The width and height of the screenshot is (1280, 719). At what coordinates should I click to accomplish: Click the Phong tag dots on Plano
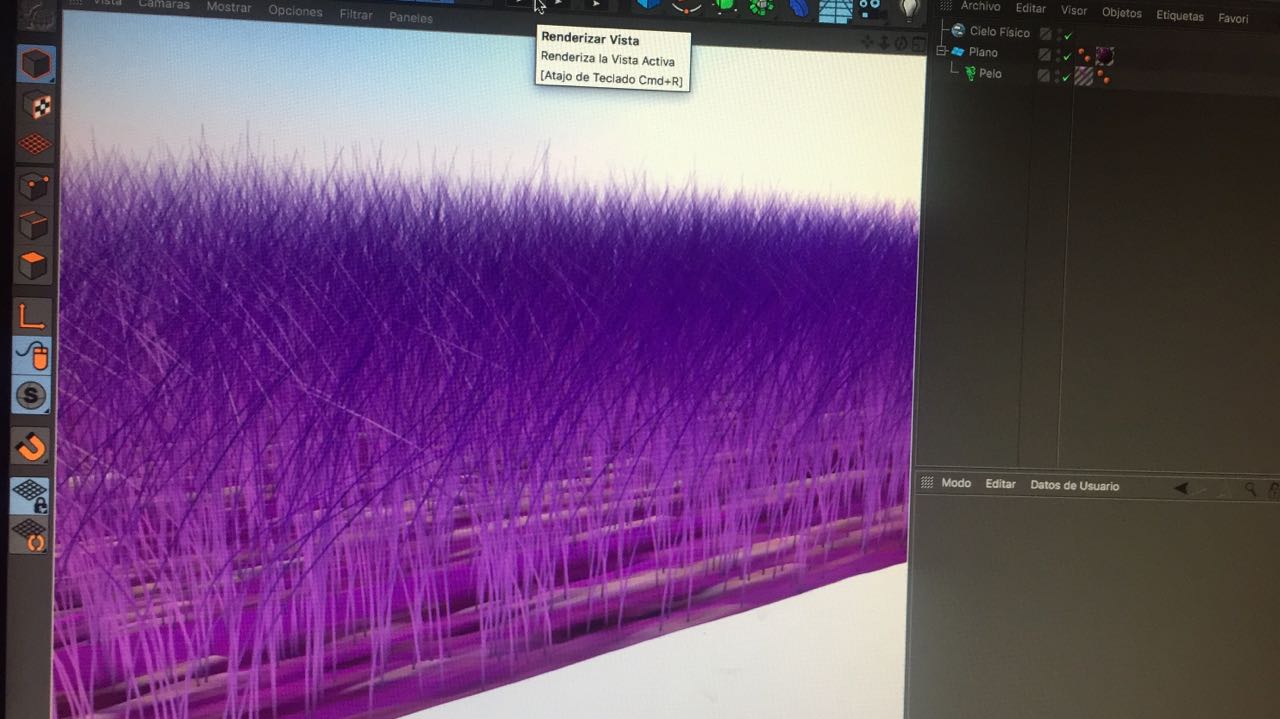click(x=1085, y=56)
